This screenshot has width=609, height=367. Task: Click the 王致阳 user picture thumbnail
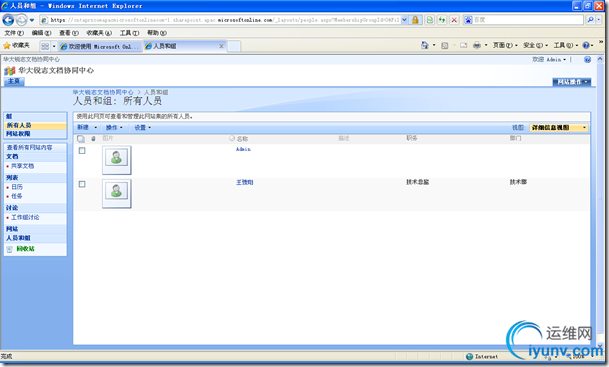117,193
